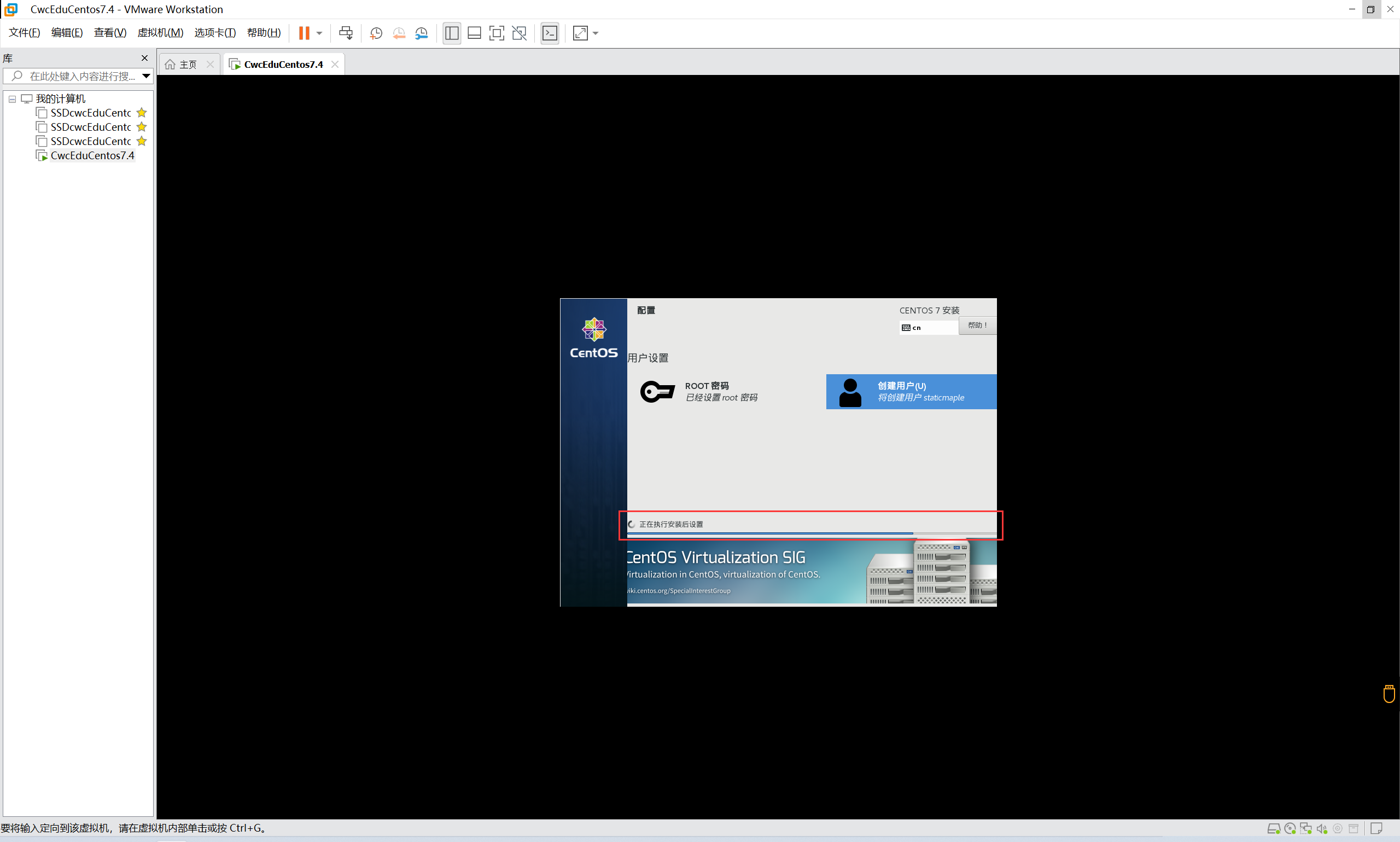
Task: Collapse the 我的计算机 tree node
Action: click(x=12, y=98)
